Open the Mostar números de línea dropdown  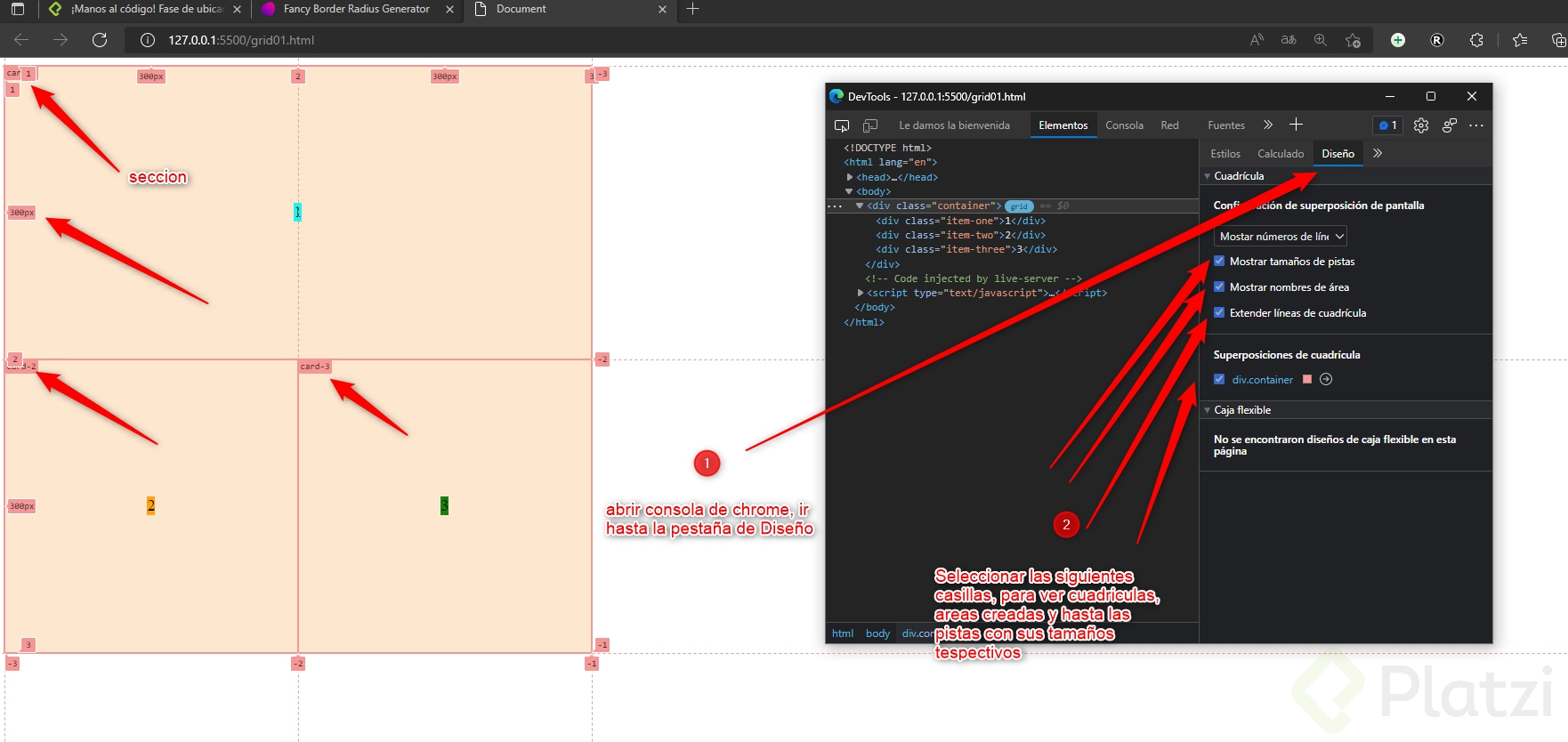[1281, 236]
